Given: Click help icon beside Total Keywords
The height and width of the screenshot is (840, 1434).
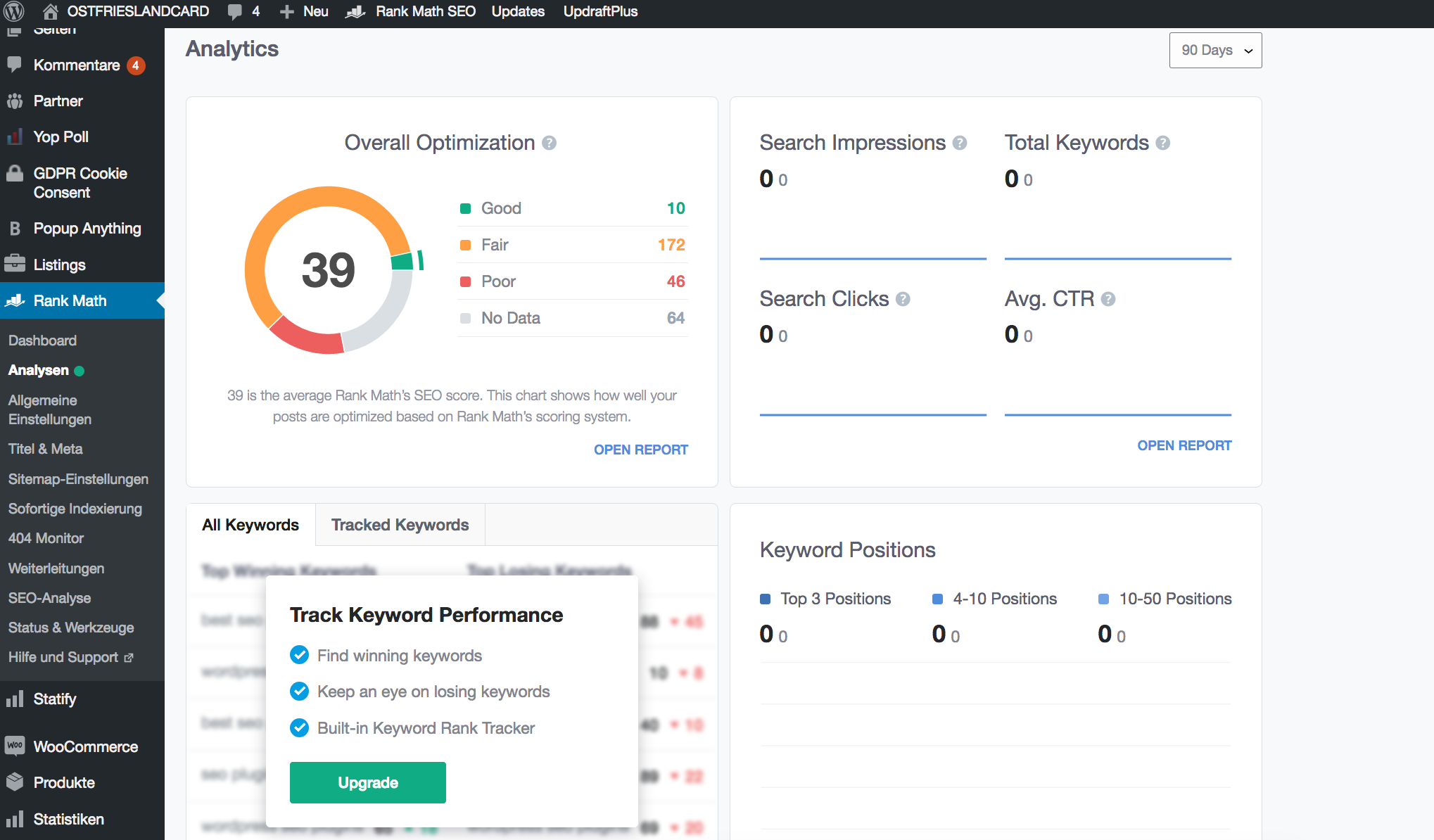Looking at the screenshot, I should pyautogui.click(x=1163, y=143).
